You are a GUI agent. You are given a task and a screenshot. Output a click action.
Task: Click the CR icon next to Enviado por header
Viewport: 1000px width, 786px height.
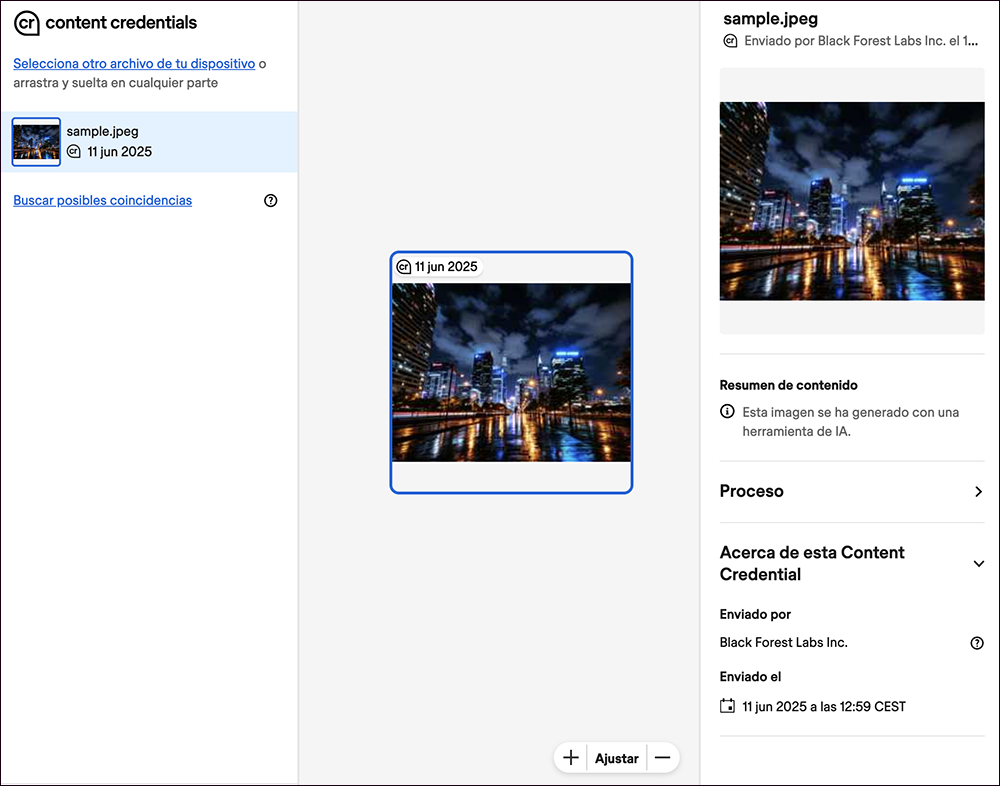point(728,41)
